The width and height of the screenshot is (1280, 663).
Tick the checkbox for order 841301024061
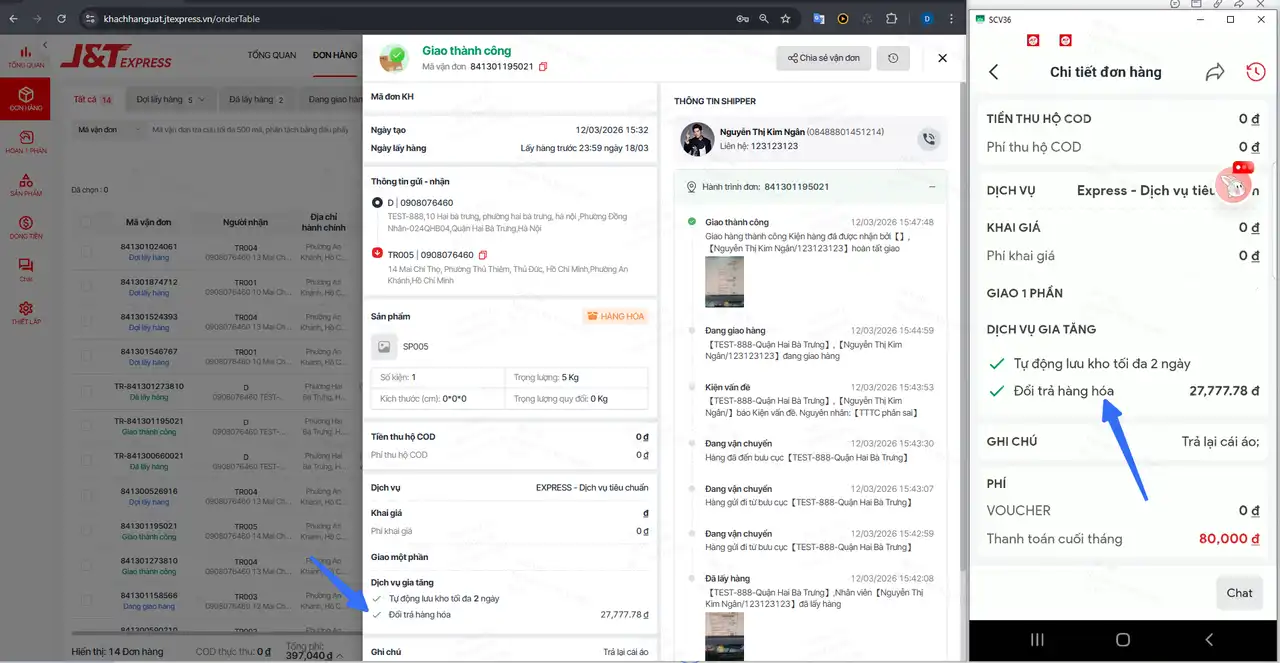[86, 251]
